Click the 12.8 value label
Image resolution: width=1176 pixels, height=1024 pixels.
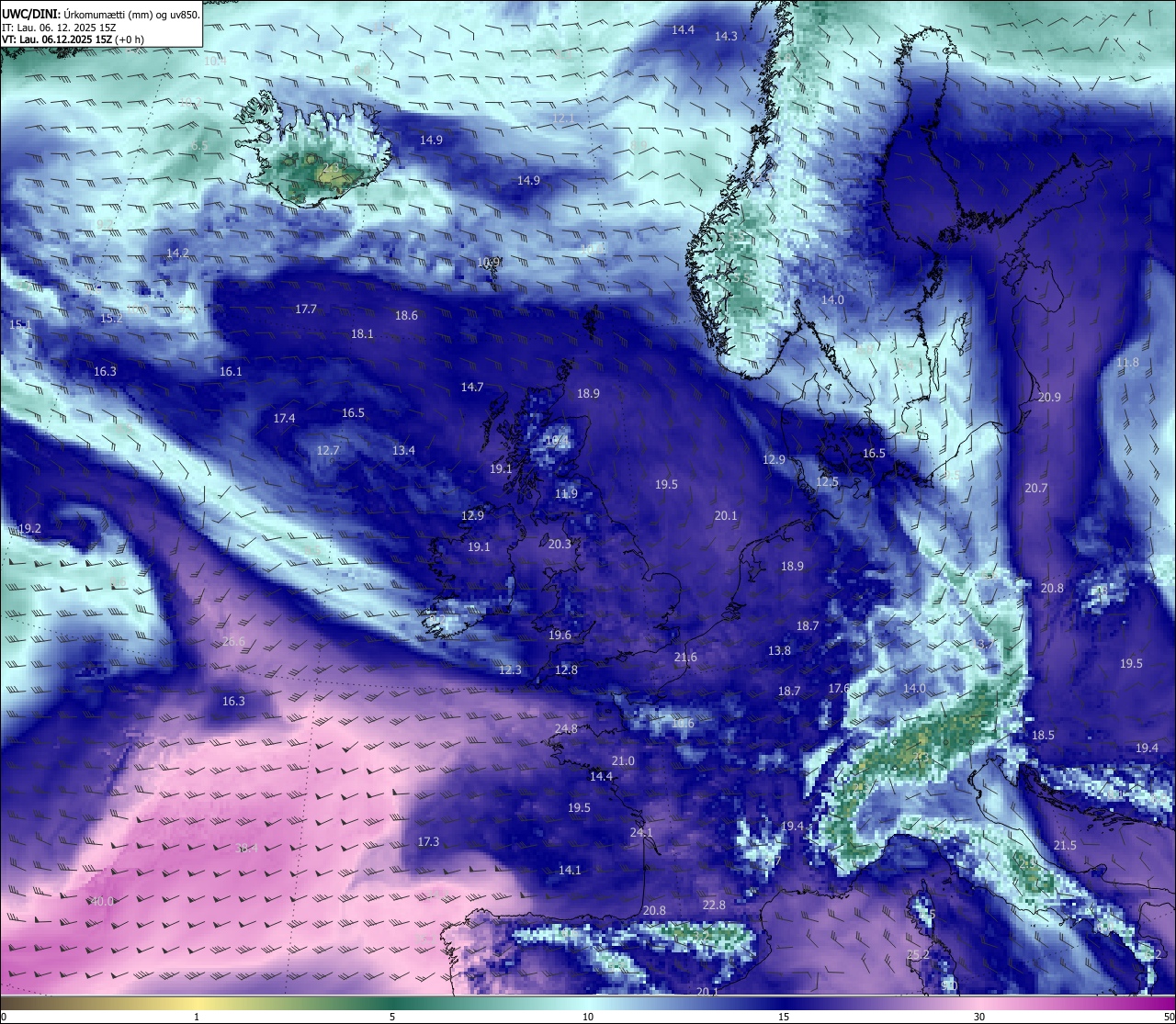pos(566,670)
